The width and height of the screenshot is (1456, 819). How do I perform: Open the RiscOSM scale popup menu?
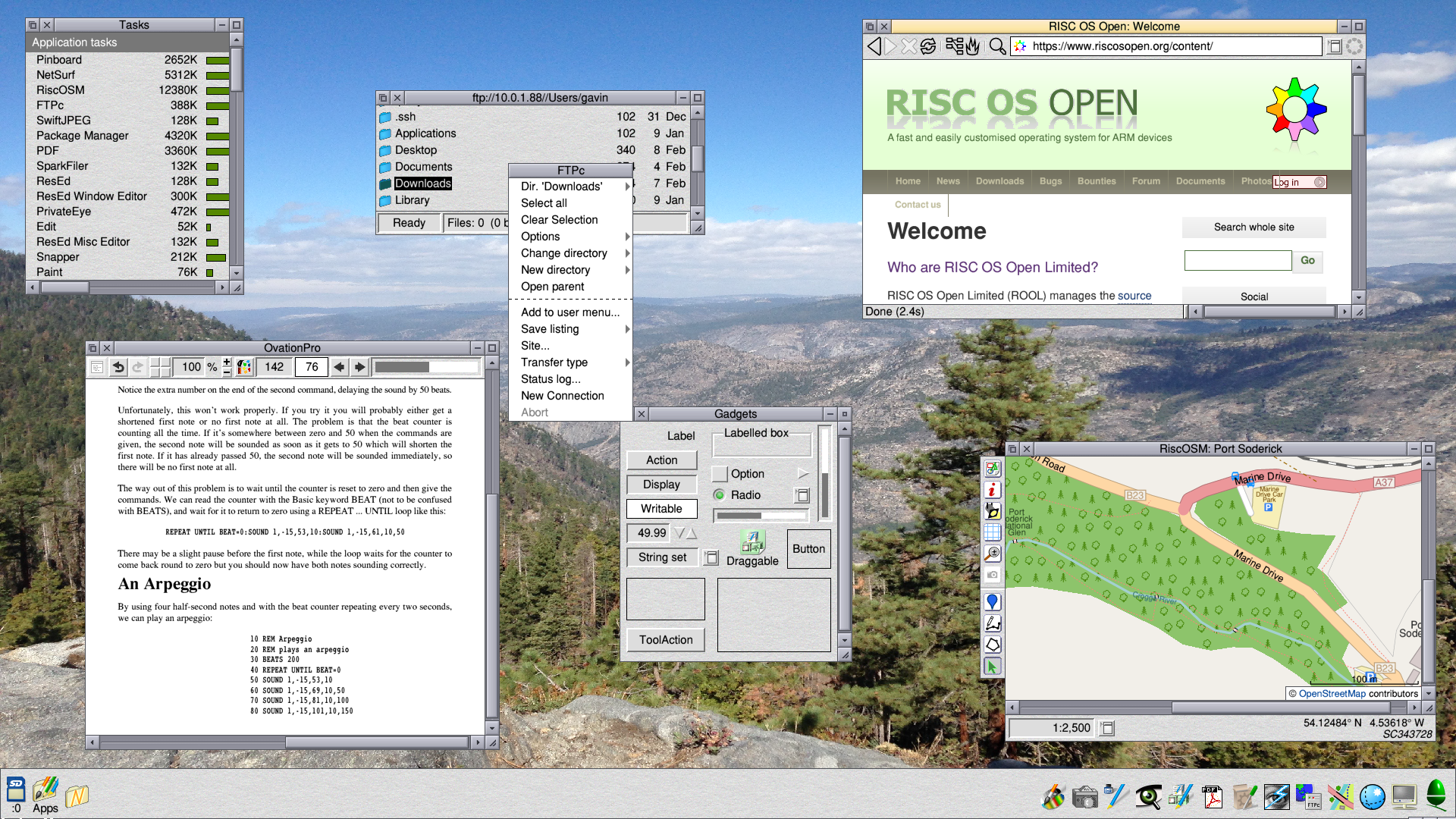pos(1107,728)
